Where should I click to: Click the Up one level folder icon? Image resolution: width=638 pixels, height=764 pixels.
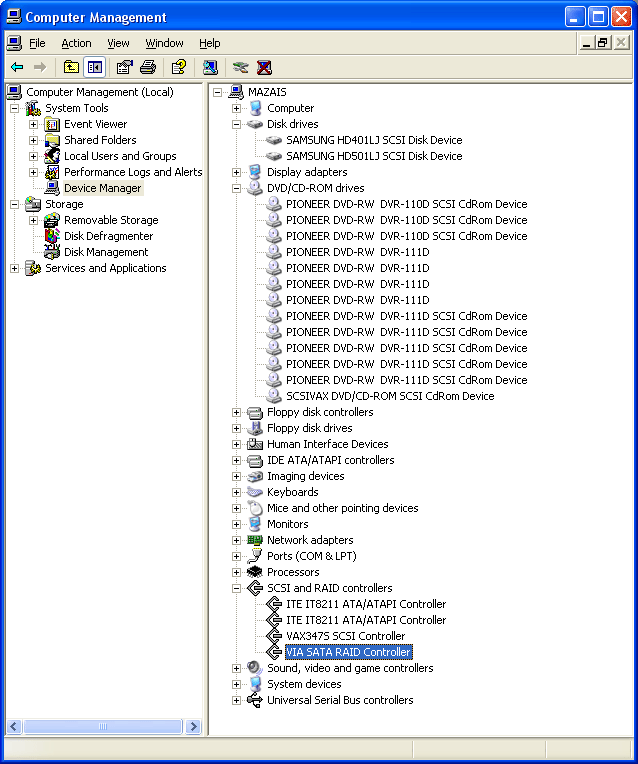[71, 67]
